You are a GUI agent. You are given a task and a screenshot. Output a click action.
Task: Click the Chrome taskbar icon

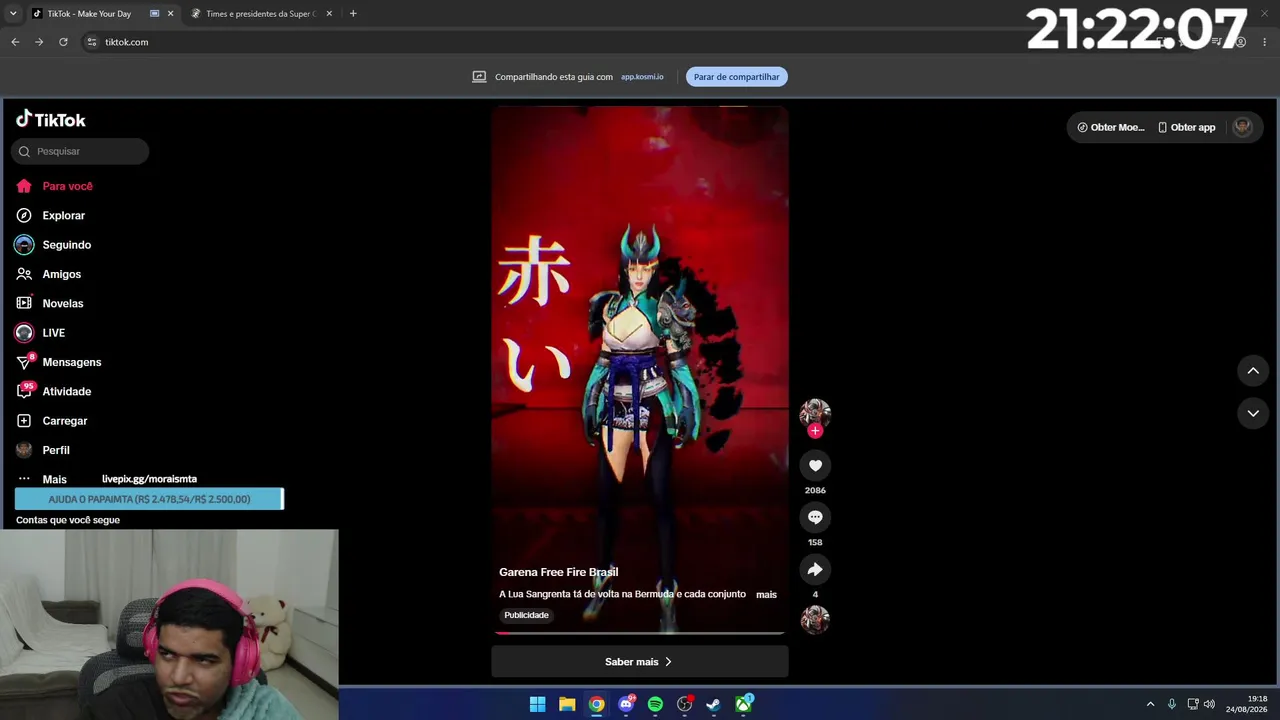tap(596, 704)
